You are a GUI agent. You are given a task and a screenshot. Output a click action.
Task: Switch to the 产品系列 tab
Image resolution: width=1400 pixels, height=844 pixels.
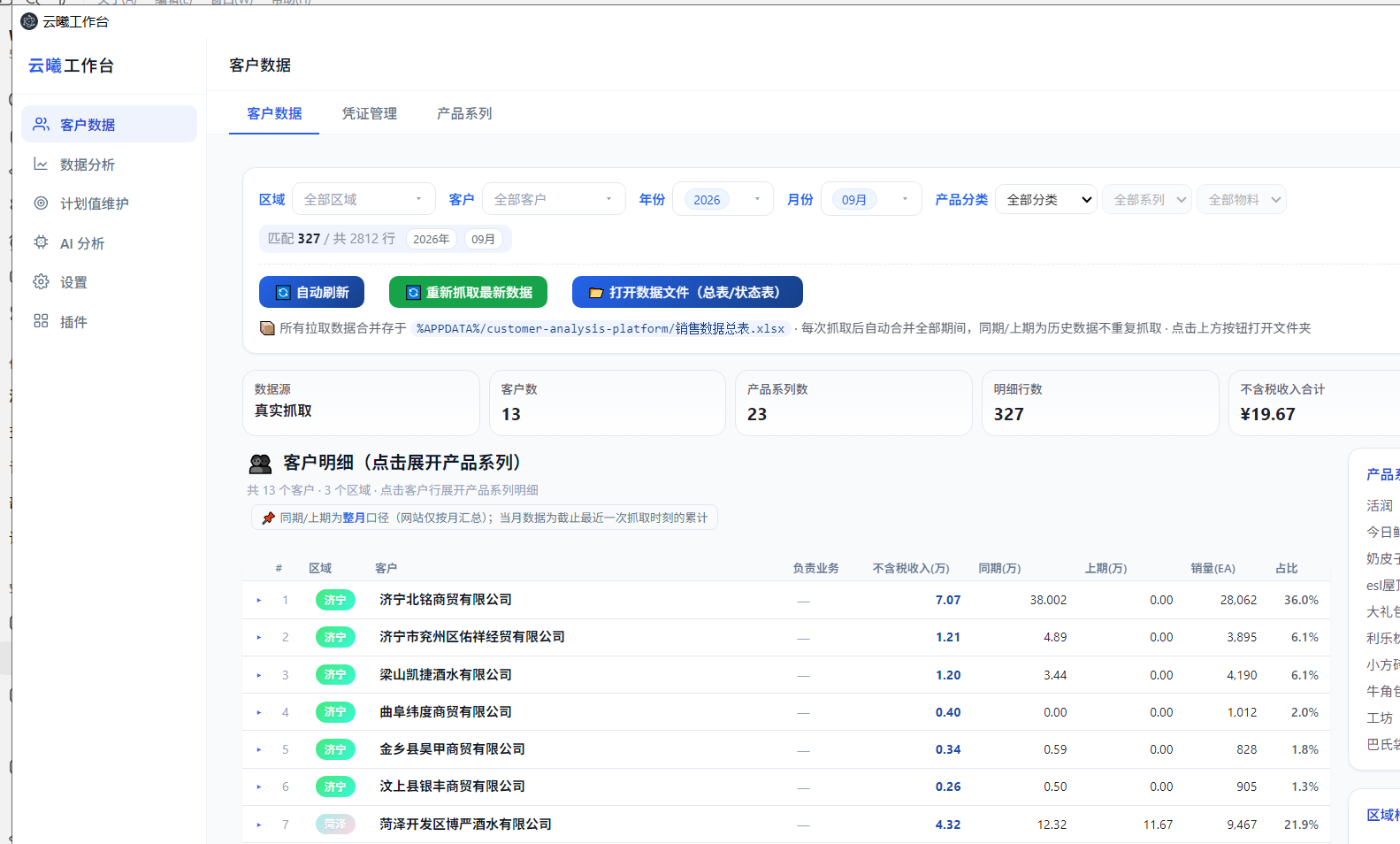[464, 113]
